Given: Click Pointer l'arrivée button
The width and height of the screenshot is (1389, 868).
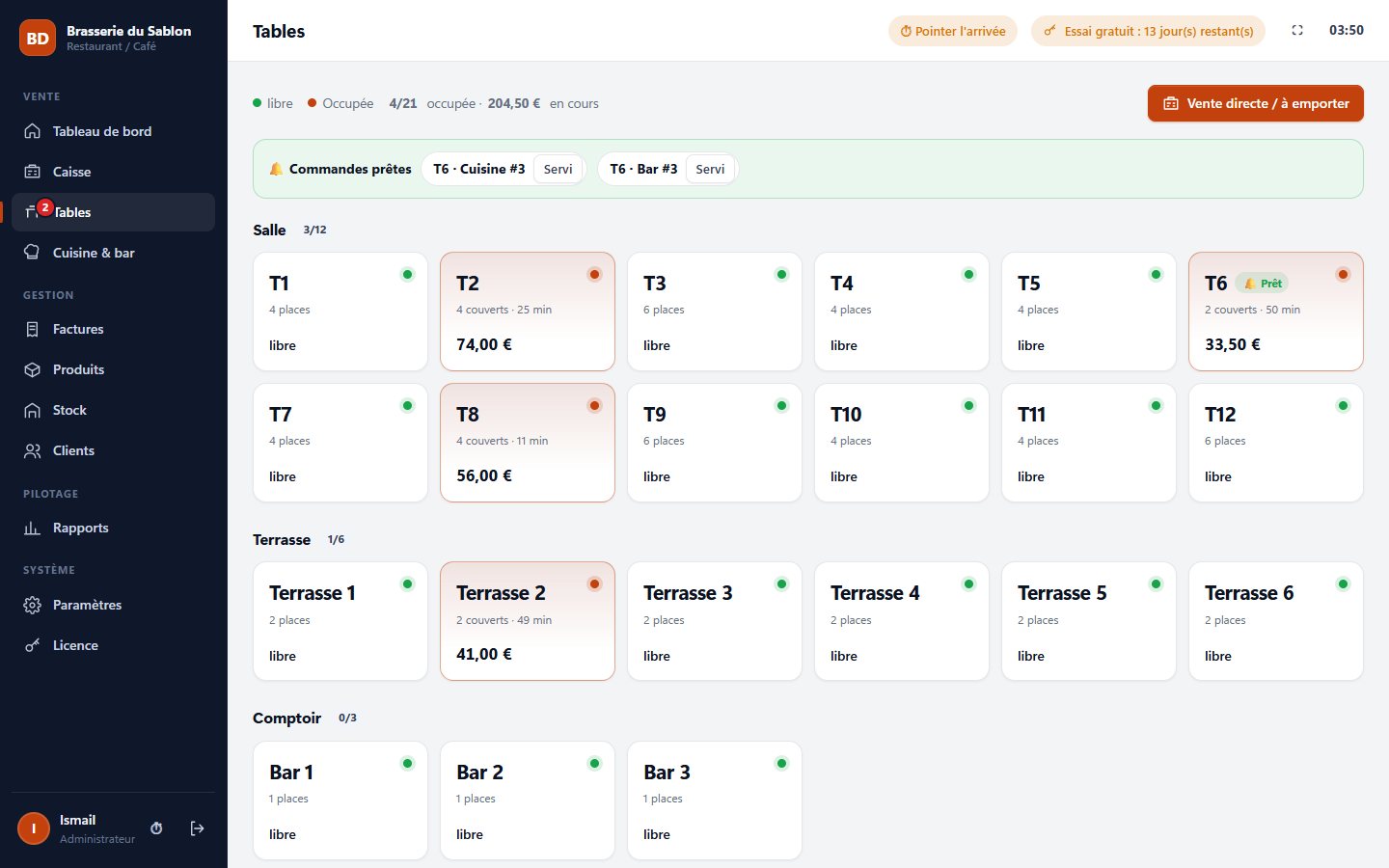Looking at the screenshot, I should [x=953, y=31].
